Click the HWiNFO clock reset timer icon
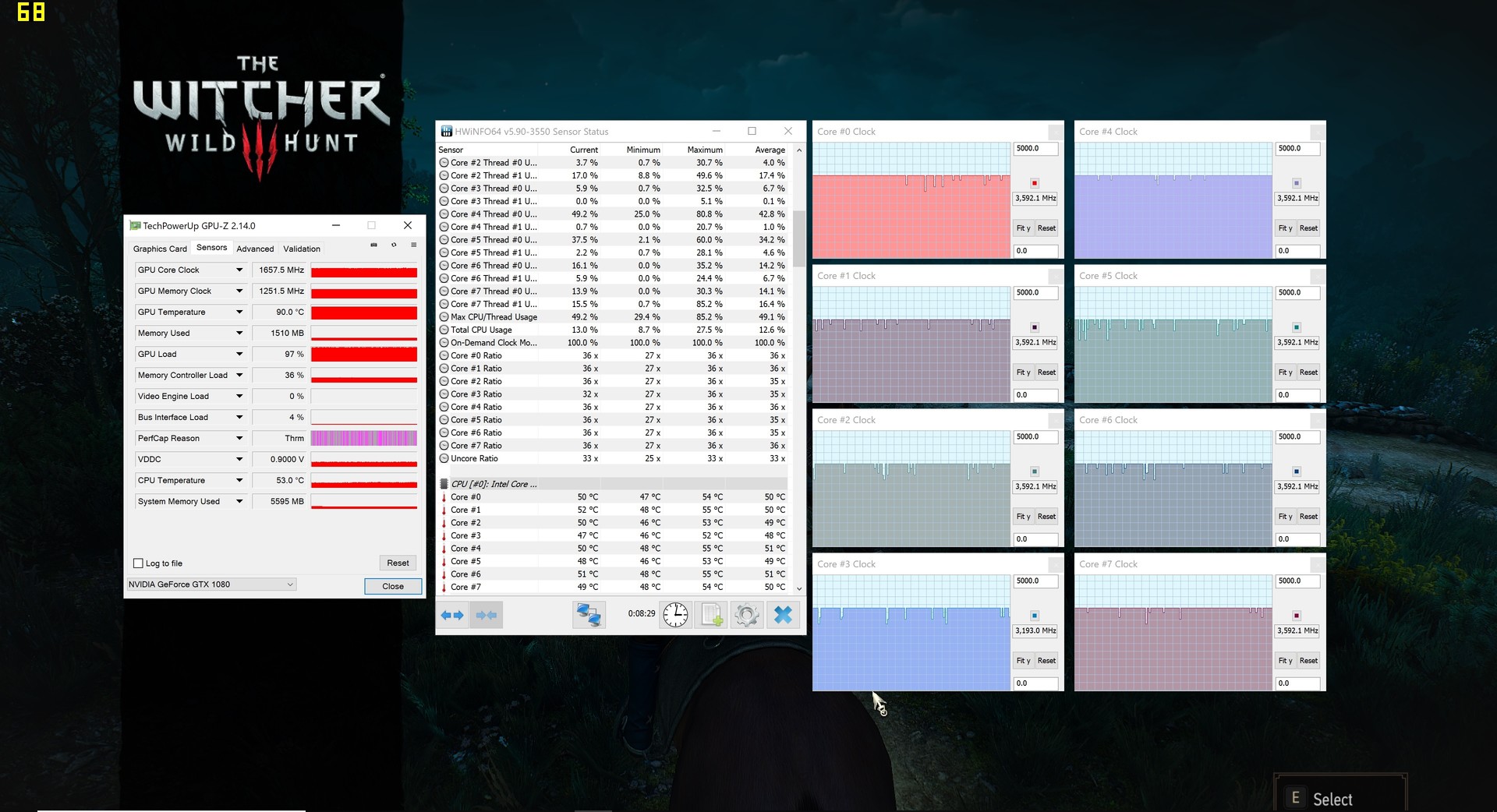Screen dimensions: 1497x812 tap(675, 615)
